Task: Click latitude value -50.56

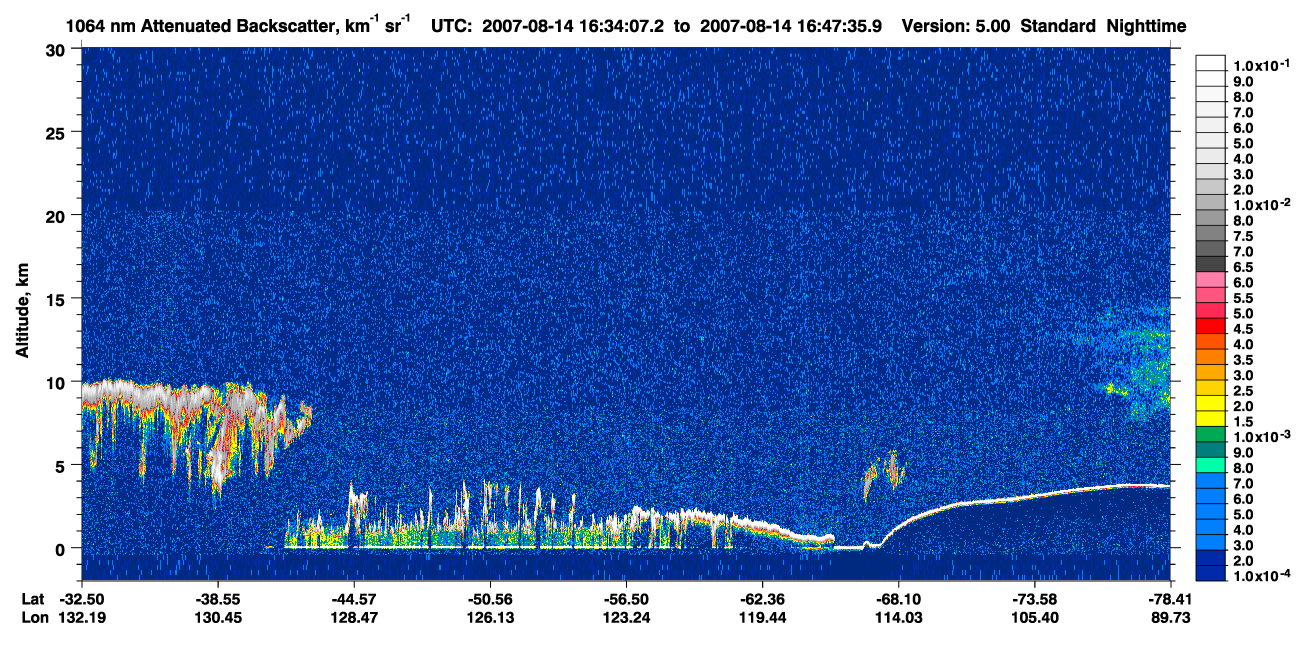Action: (489, 598)
